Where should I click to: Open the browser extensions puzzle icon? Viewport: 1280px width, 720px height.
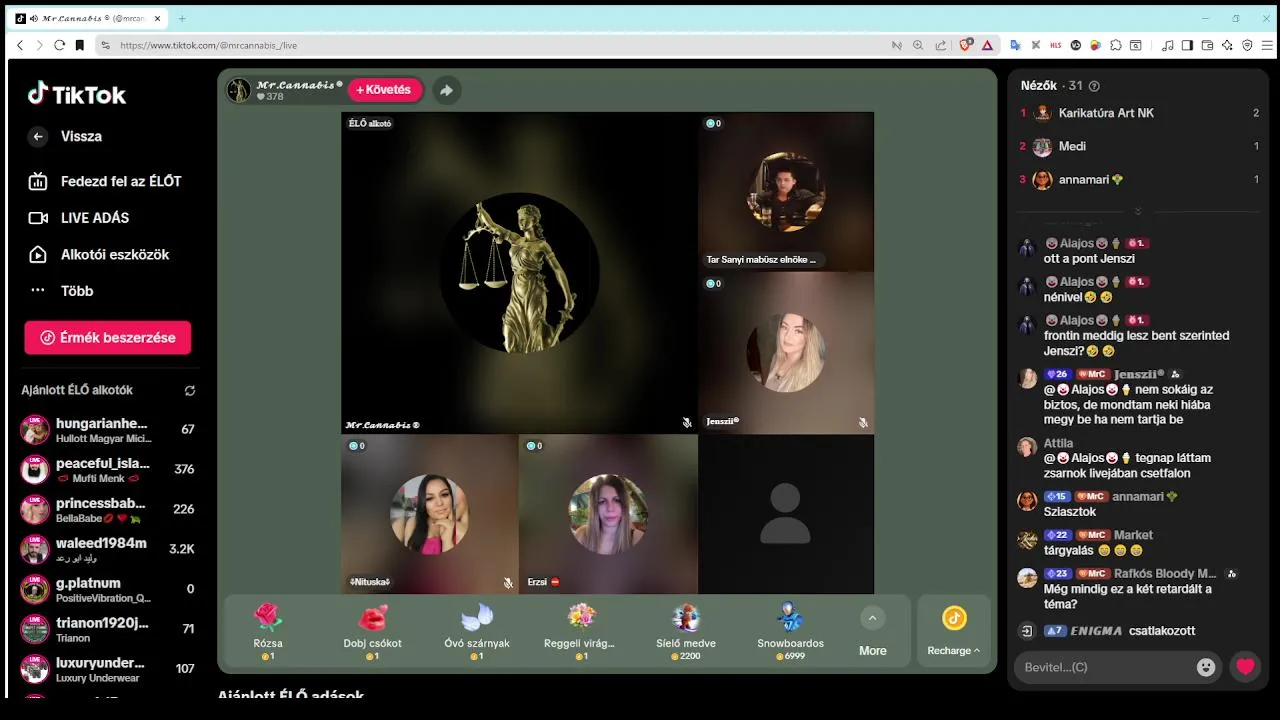coord(1115,45)
